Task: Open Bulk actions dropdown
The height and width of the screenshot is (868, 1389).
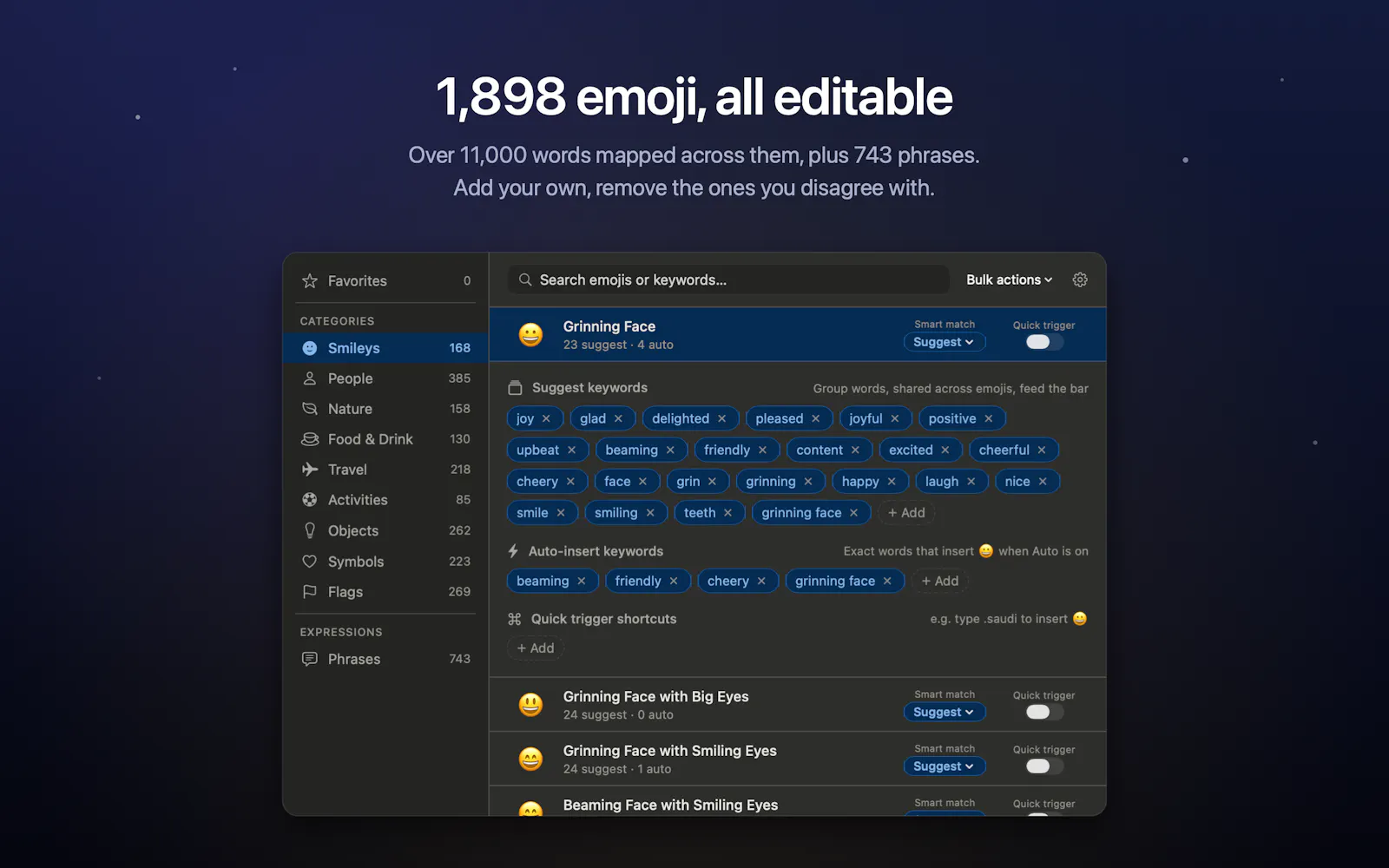Action: [x=1009, y=279]
